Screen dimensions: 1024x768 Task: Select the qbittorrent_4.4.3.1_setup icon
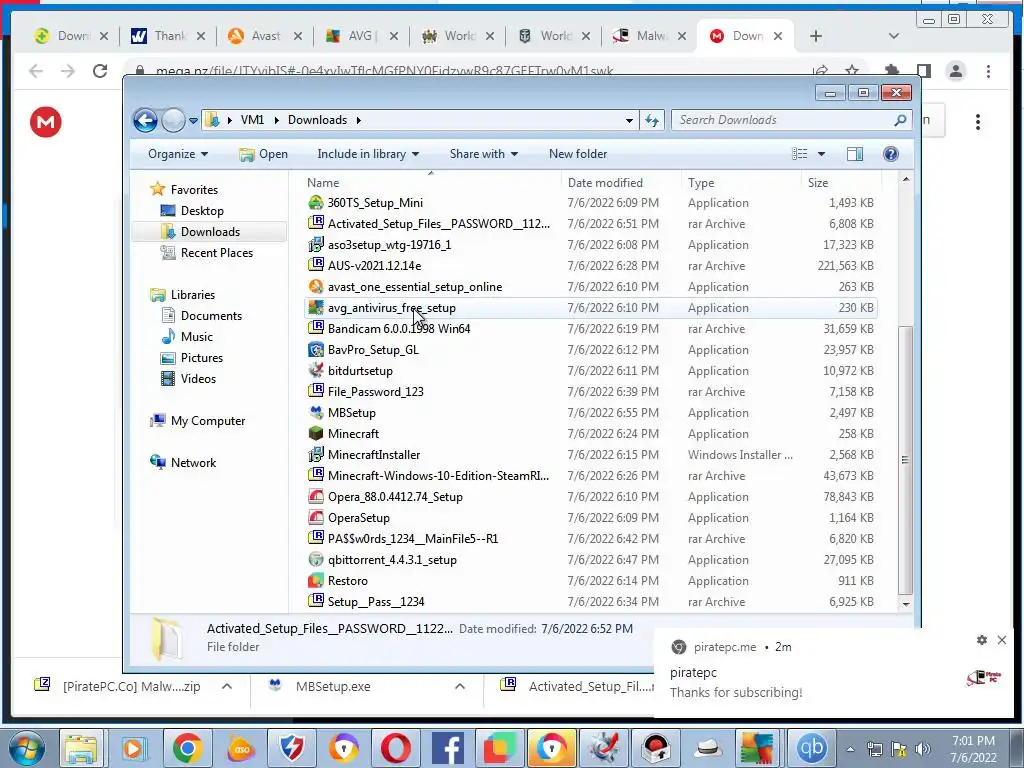point(316,560)
